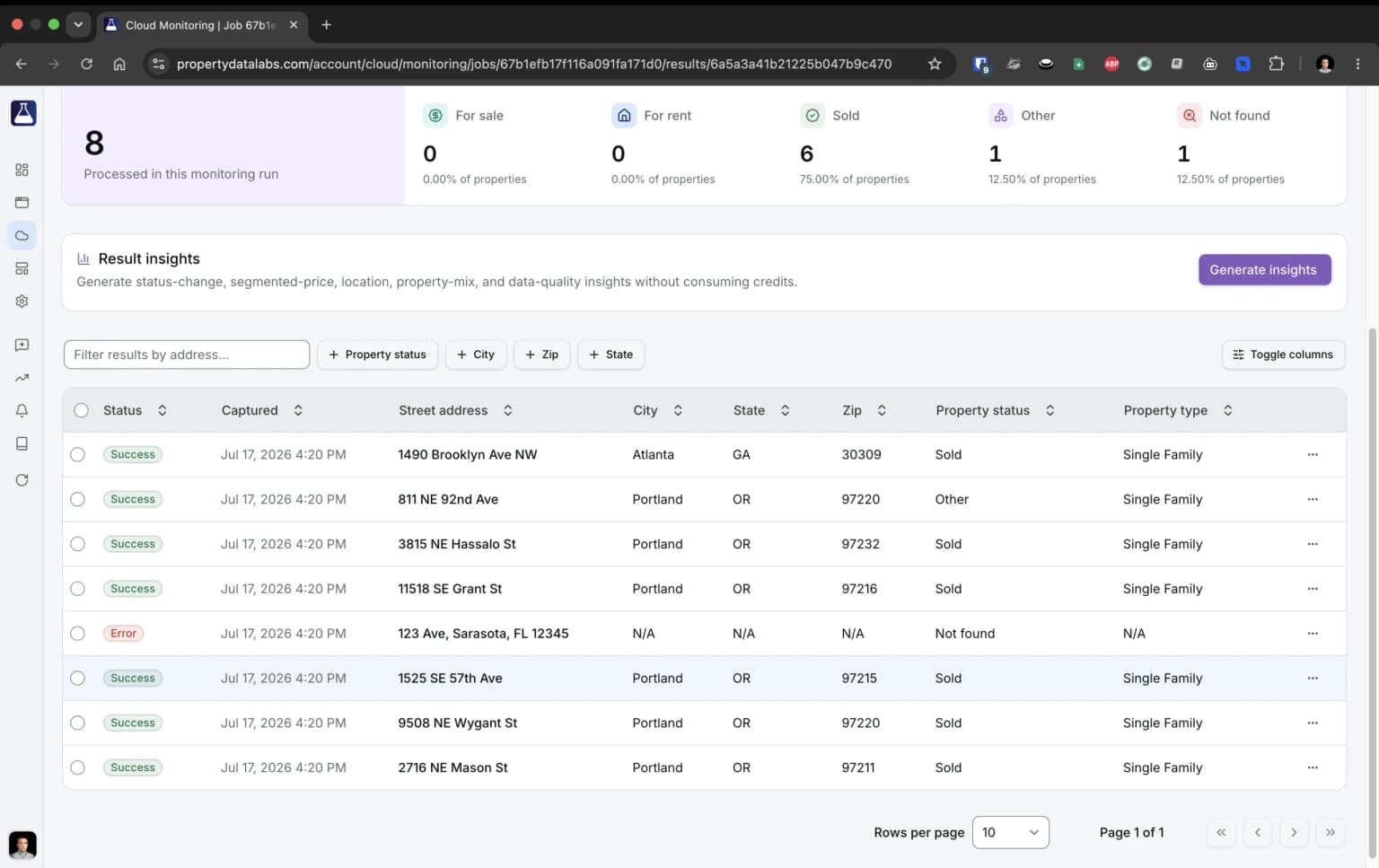Open row actions for 2716 NE Mason St

click(1313, 767)
